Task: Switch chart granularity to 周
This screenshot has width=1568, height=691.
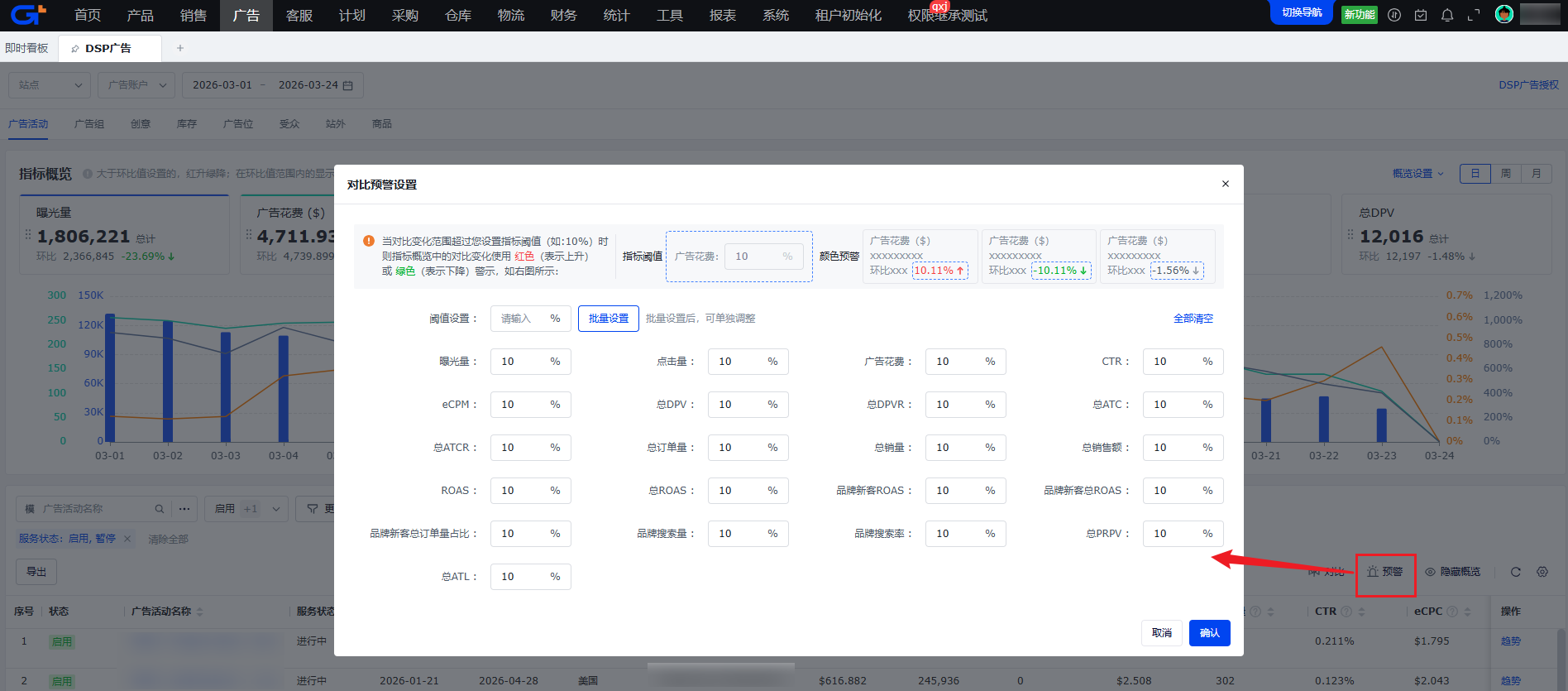Action: coord(1506,174)
